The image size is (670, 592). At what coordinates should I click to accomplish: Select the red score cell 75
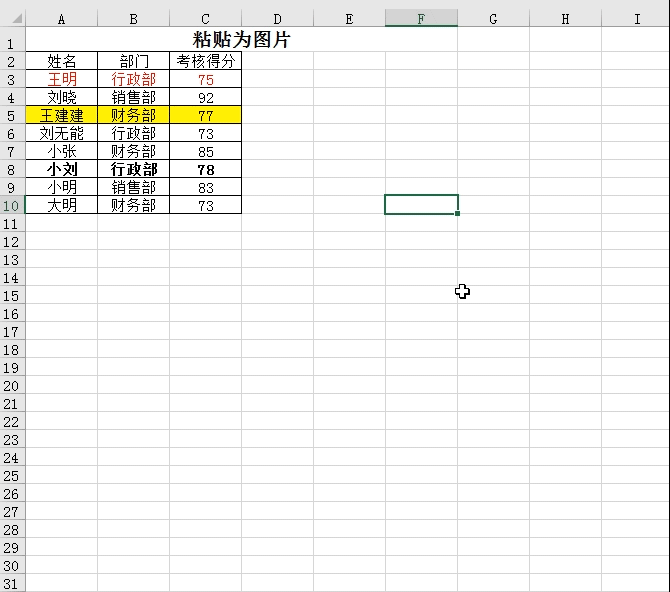(x=206, y=79)
